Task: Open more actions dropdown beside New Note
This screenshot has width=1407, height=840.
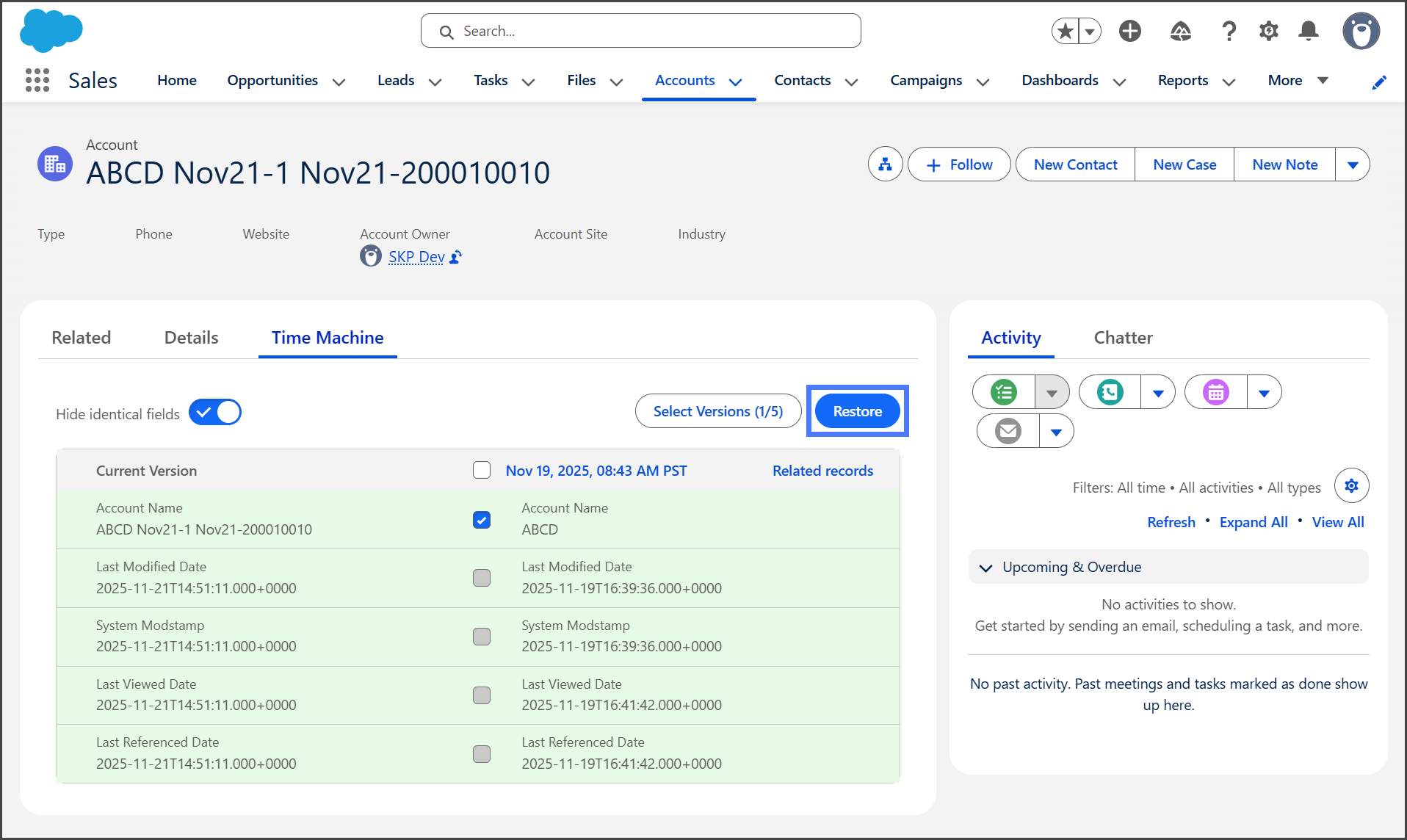Action: click(1352, 164)
